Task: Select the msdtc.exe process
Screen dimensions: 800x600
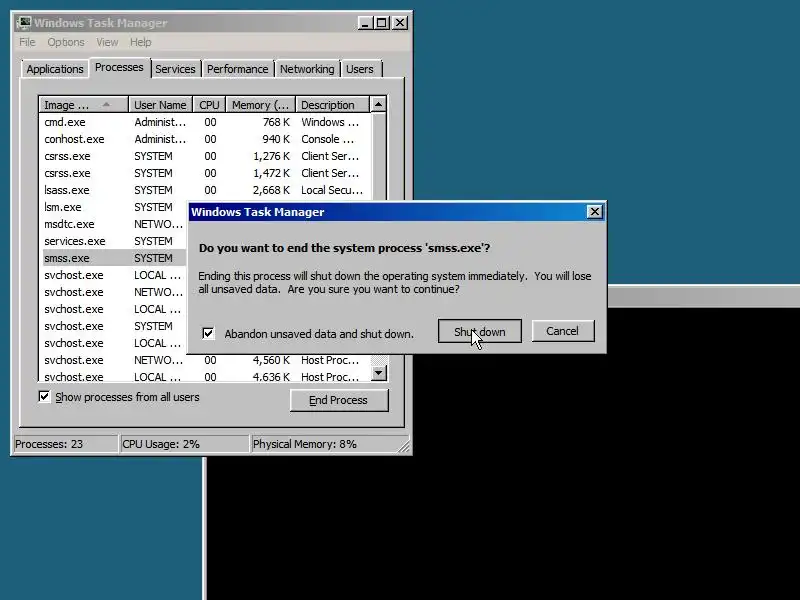Action: 113,224
